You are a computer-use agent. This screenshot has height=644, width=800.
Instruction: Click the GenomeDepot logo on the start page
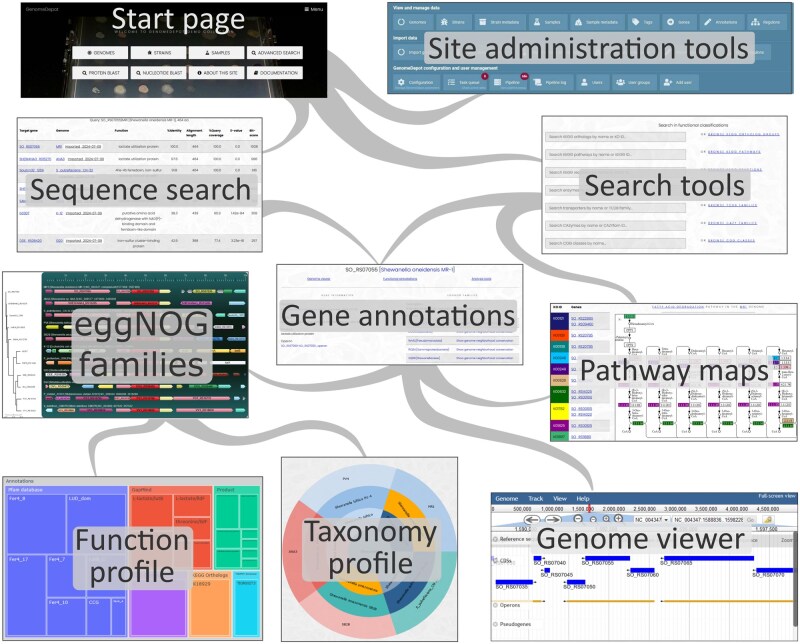40,9
